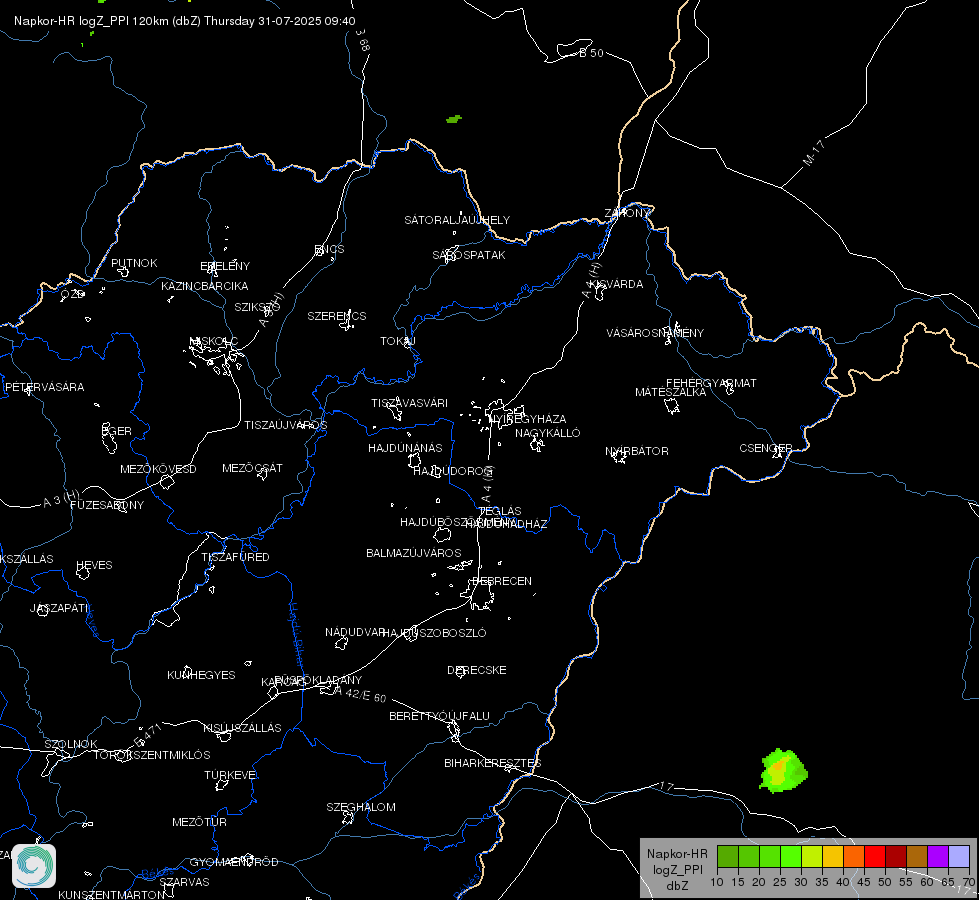Viewport: 979px width, 900px height.
Task: Click the NAGYKÁLLÓ town label
Action: click(x=548, y=433)
